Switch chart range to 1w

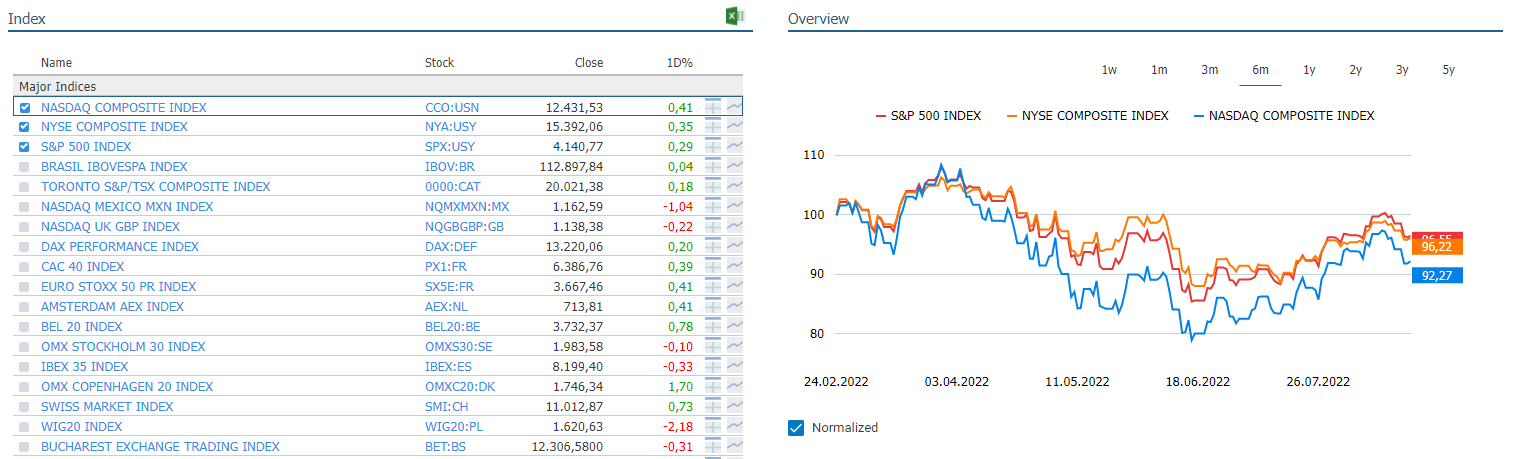click(1109, 70)
